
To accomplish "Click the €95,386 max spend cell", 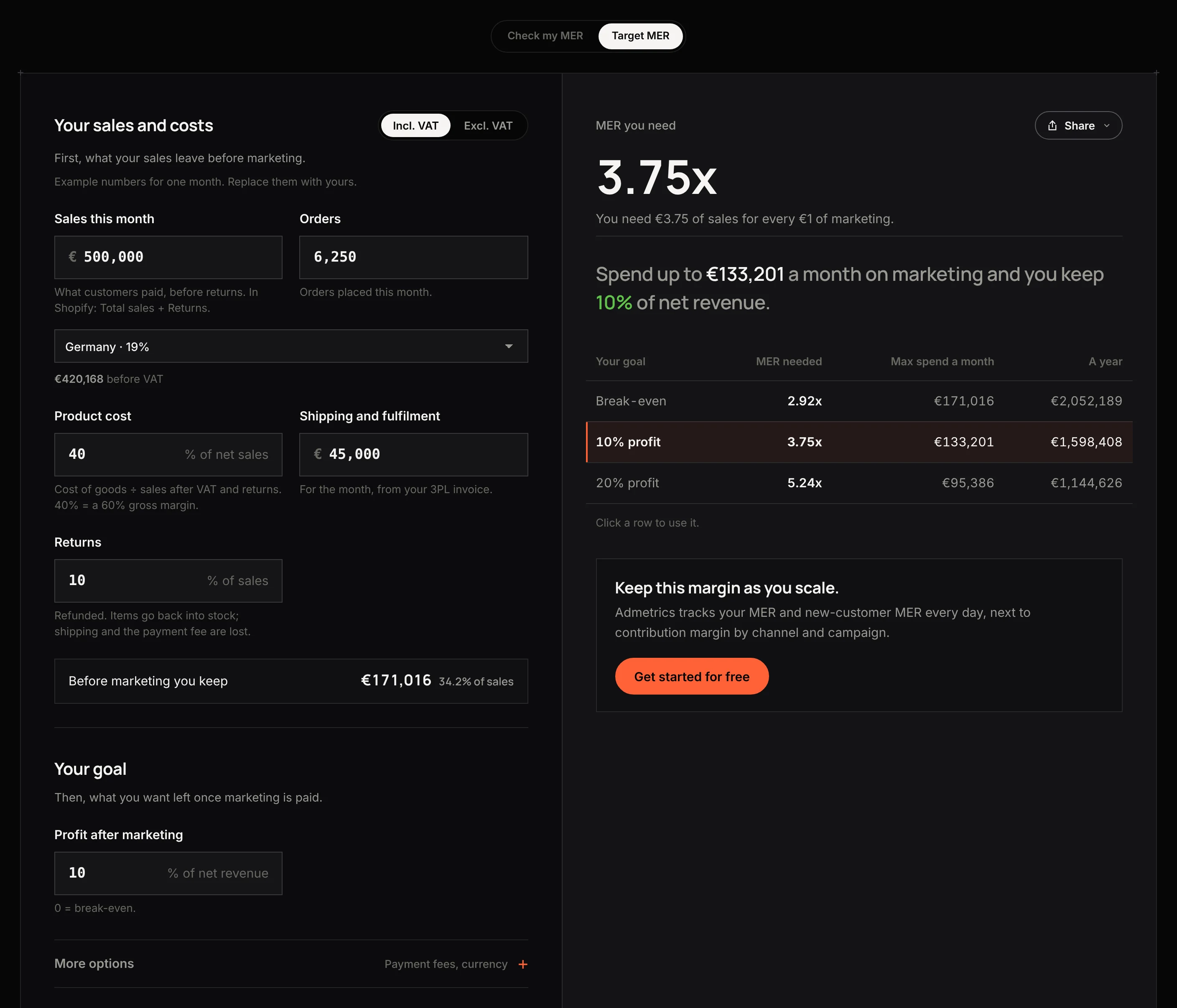I will (x=968, y=483).
